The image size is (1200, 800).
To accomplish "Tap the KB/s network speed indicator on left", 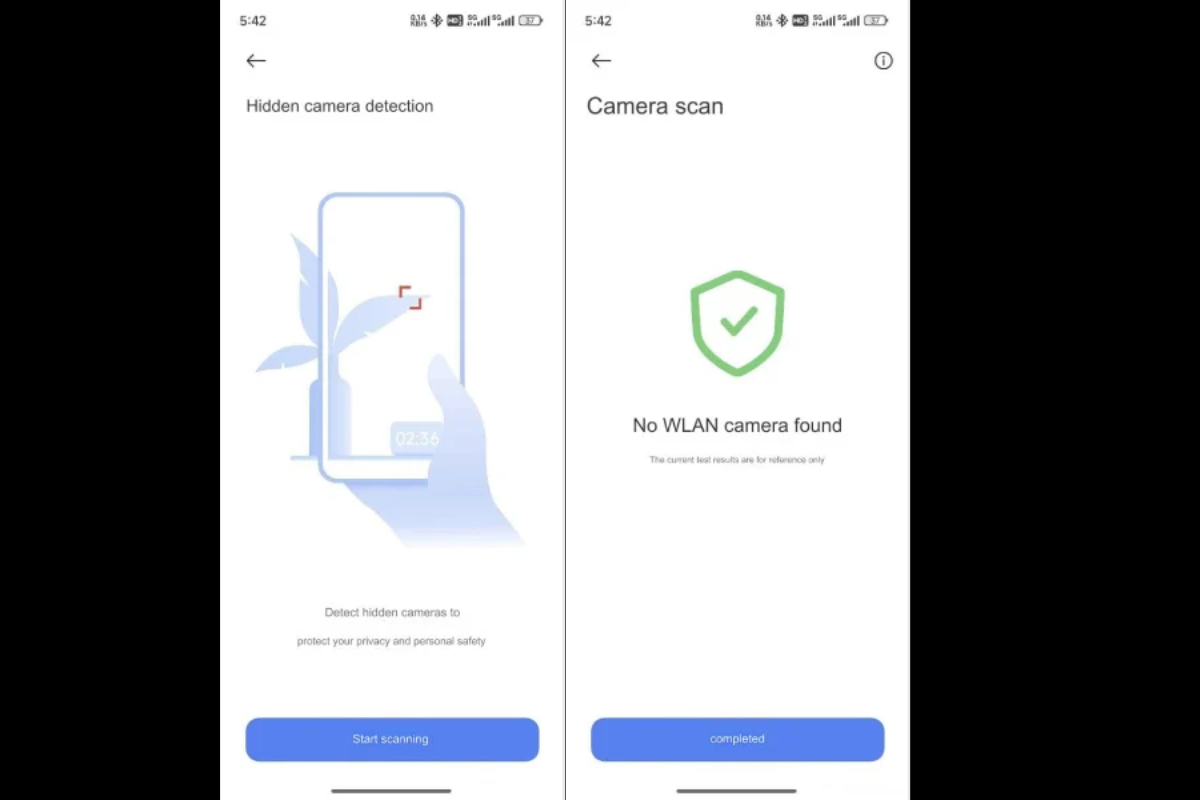I will pyautogui.click(x=418, y=20).
